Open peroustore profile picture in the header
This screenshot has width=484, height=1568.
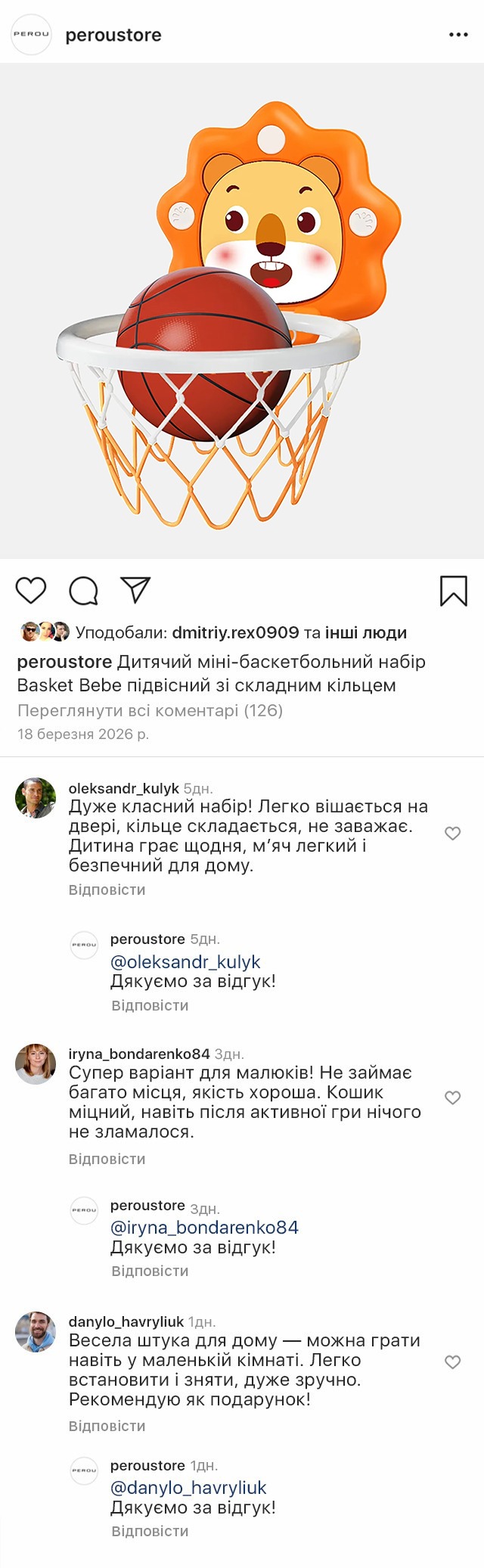[31, 35]
